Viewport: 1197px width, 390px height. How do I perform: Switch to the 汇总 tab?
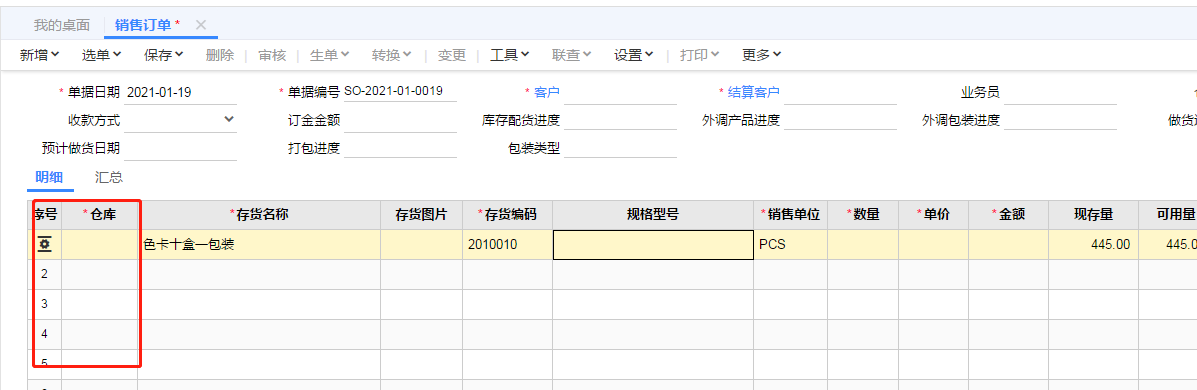pyautogui.click(x=109, y=177)
